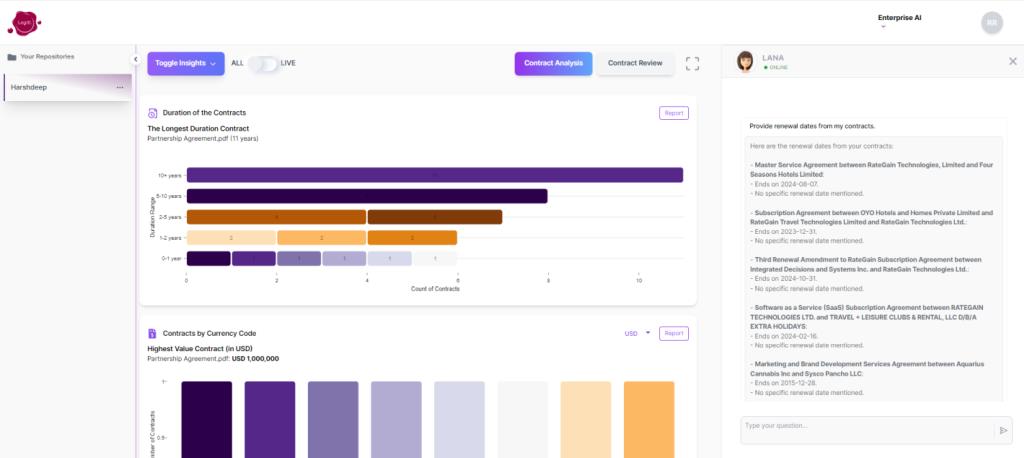Open the Harshdeep repository options menu

(x=120, y=88)
